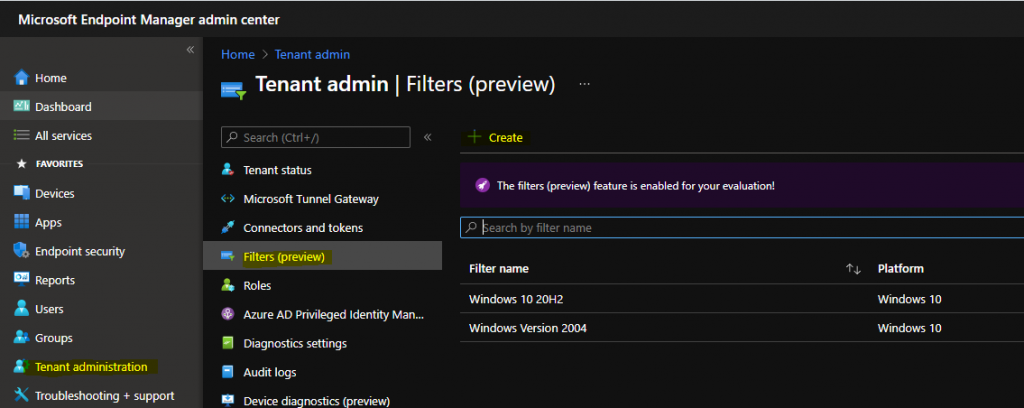Screen dimensions: 1024x408
Task: Click the plus icon beside Create
Action: [x=473, y=137]
